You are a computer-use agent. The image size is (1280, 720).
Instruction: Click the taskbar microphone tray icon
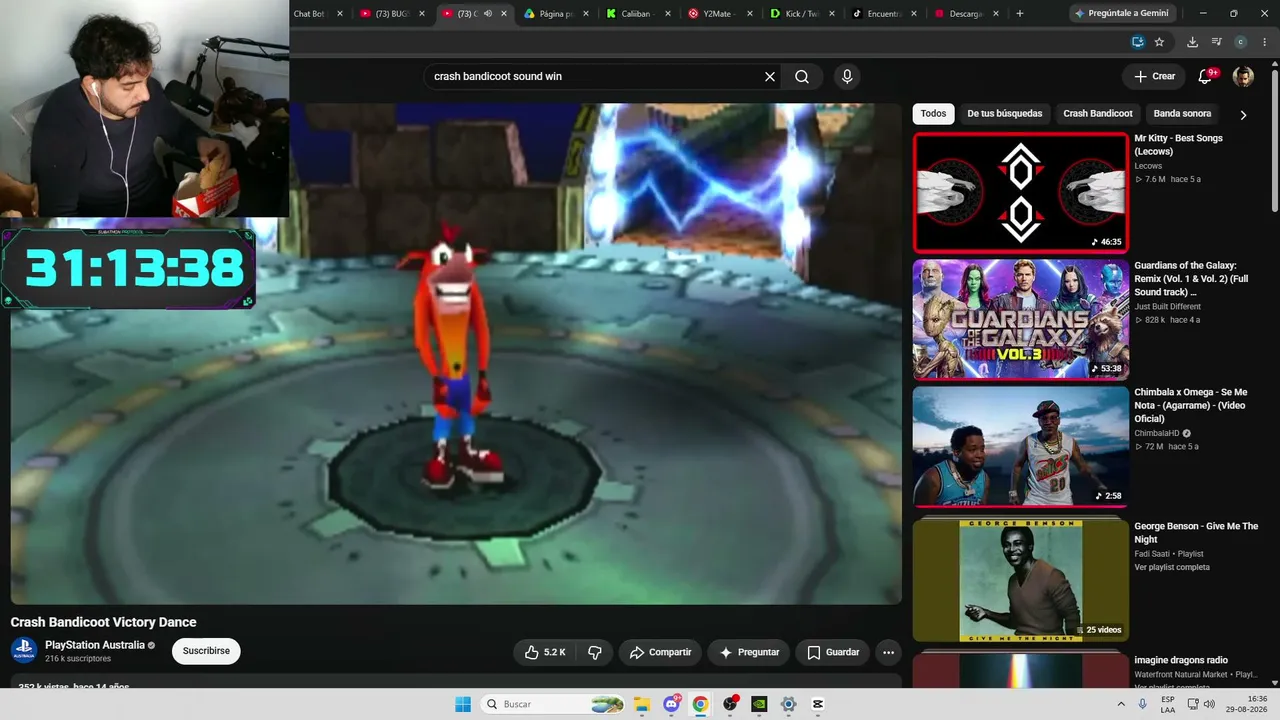(x=1142, y=704)
